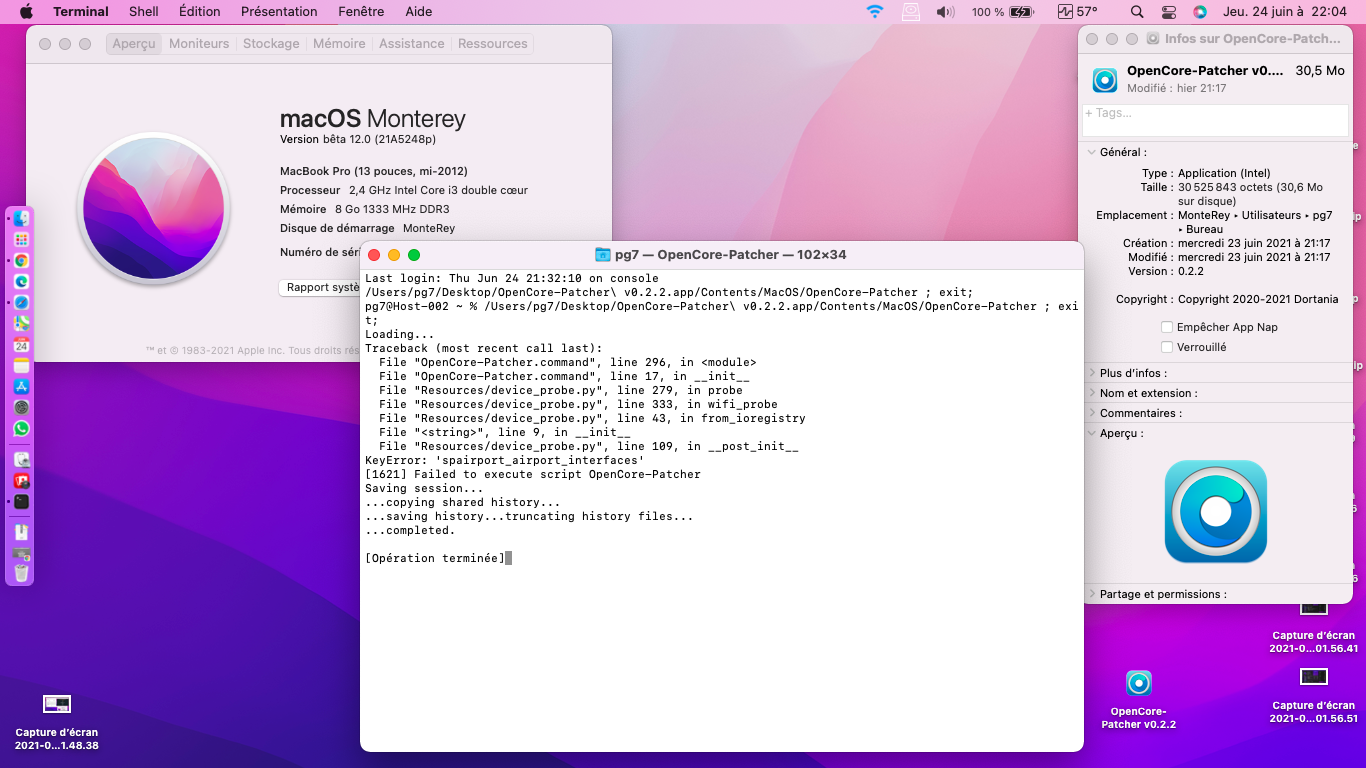This screenshot has height=768, width=1366.
Task: Open the Édition menu
Action: (200, 12)
